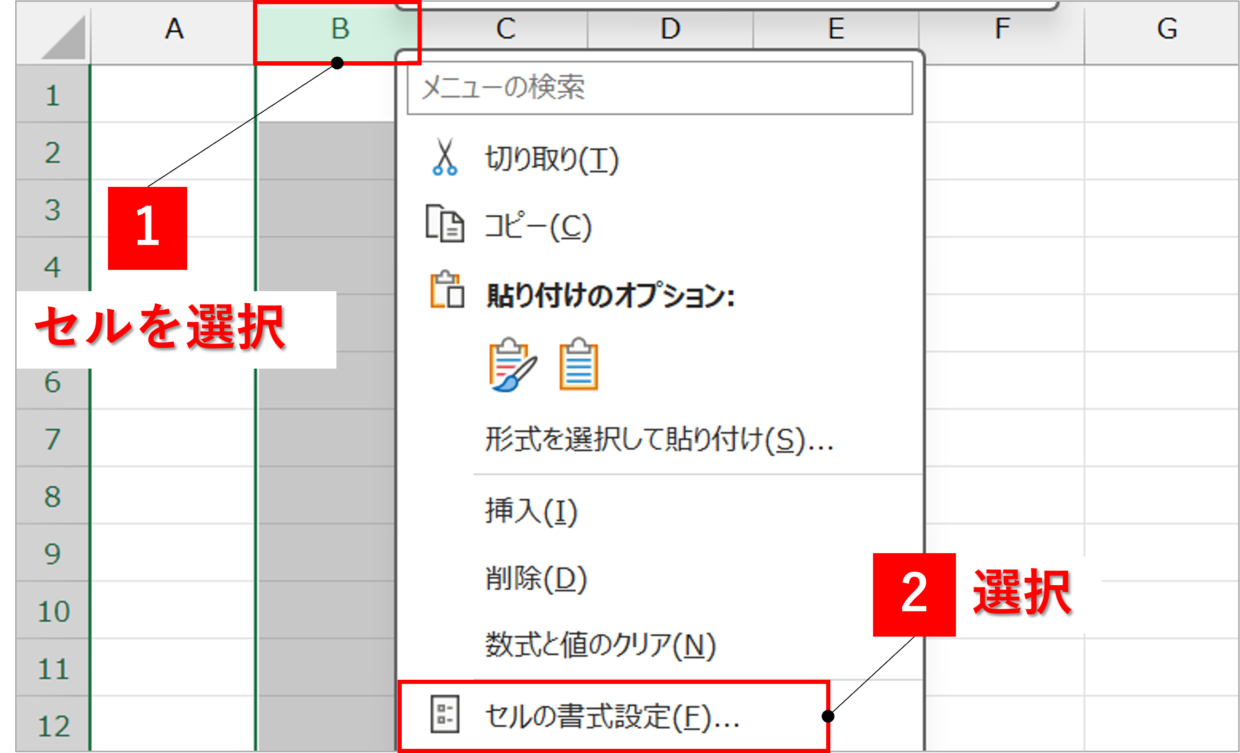Select row 2 header

51,152
